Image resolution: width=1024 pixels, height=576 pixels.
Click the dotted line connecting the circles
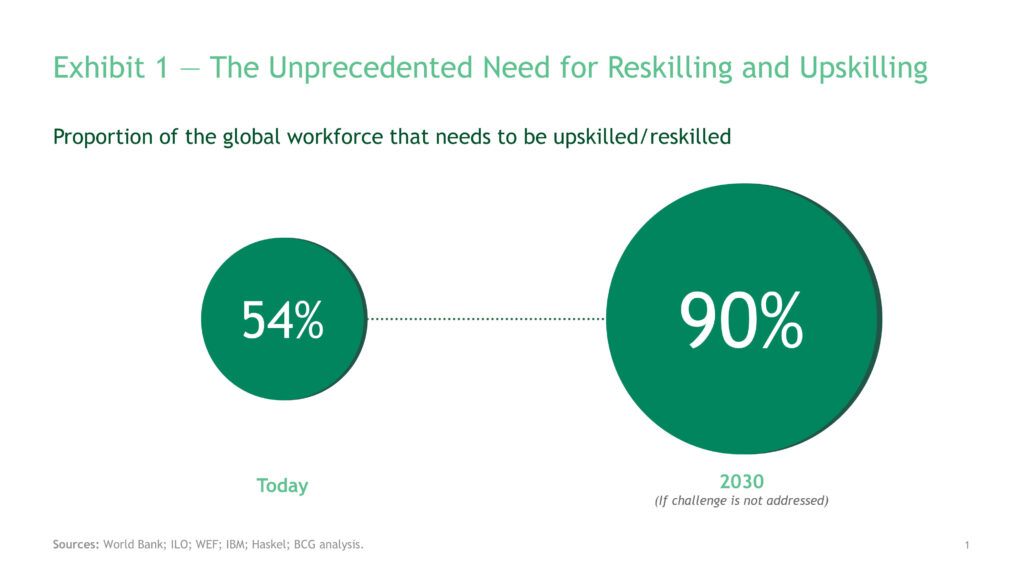click(486, 320)
